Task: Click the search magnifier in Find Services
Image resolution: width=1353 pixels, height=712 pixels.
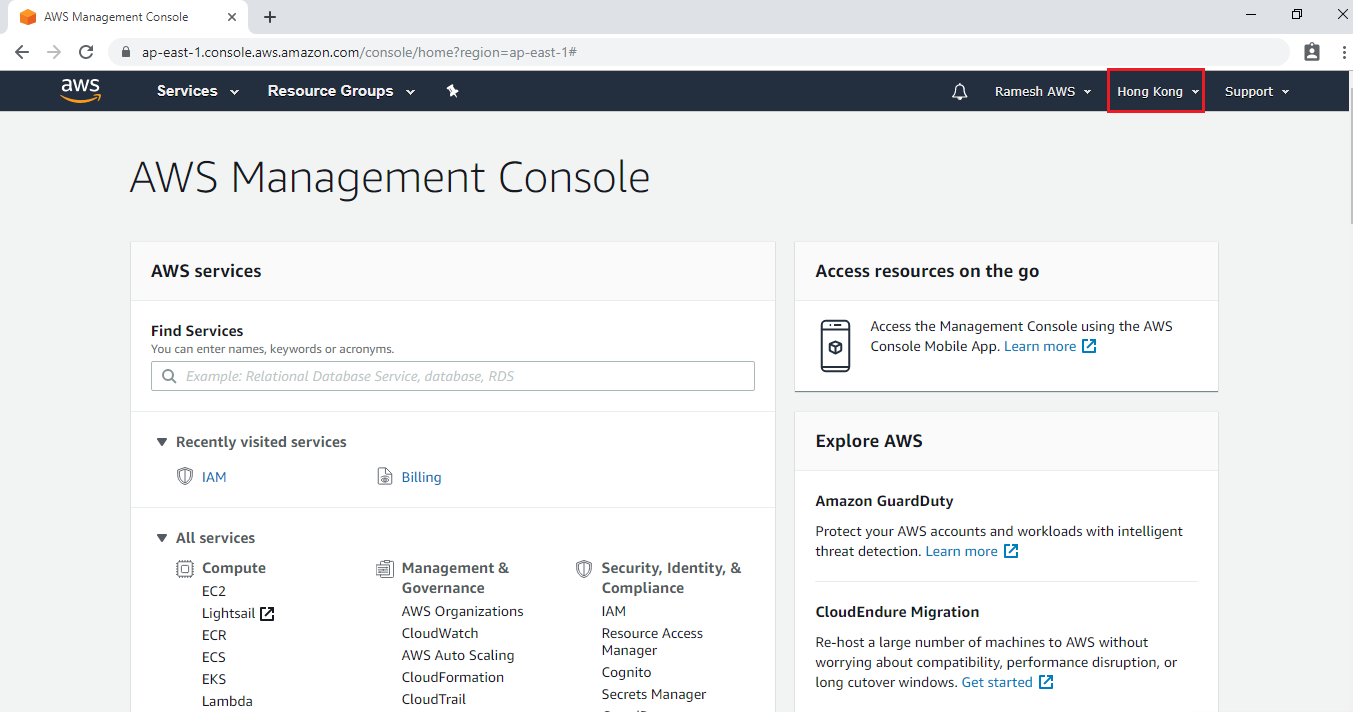Action: [168, 377]
